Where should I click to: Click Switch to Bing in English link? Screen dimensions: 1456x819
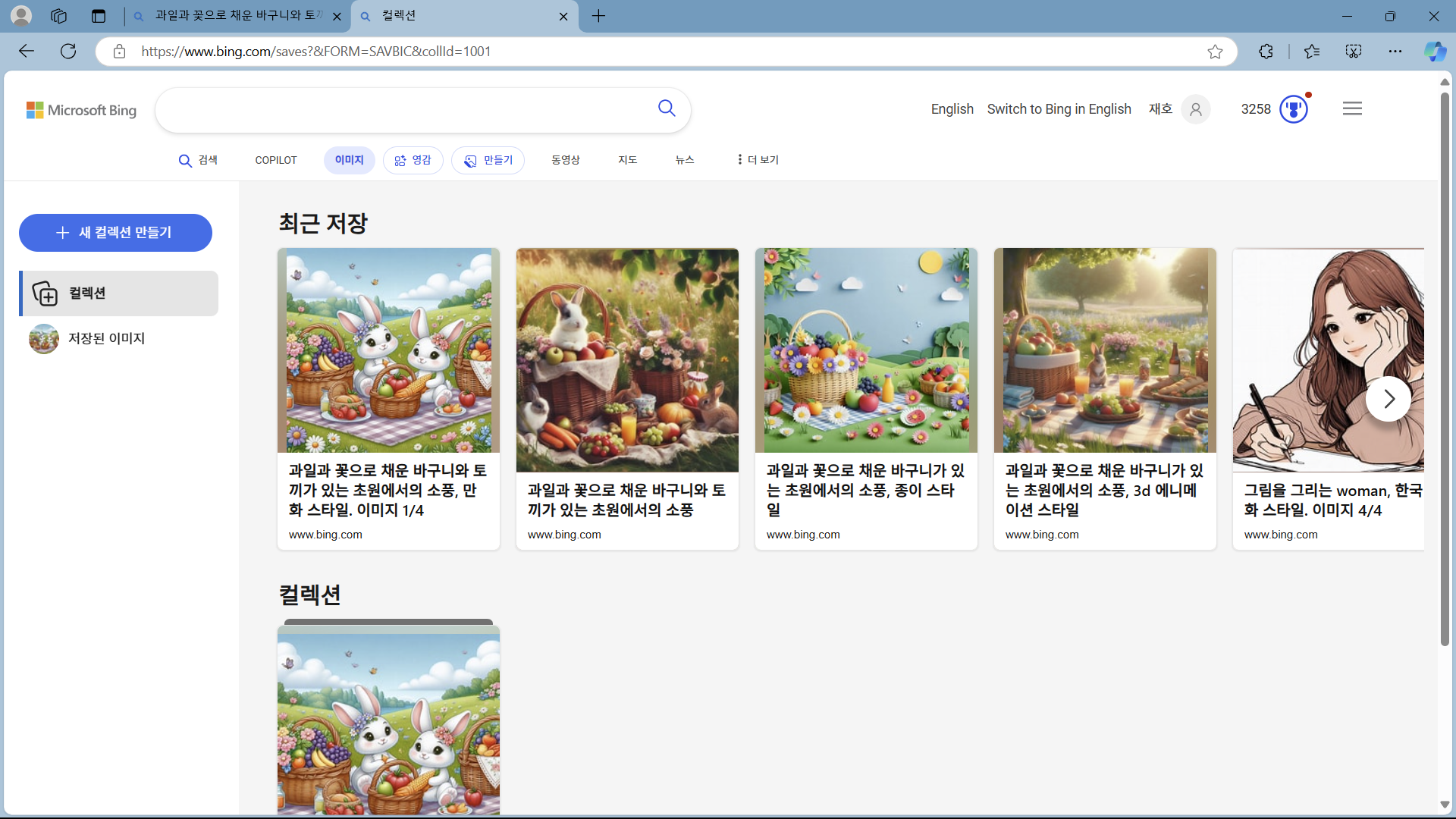(x=1059, y=109)
